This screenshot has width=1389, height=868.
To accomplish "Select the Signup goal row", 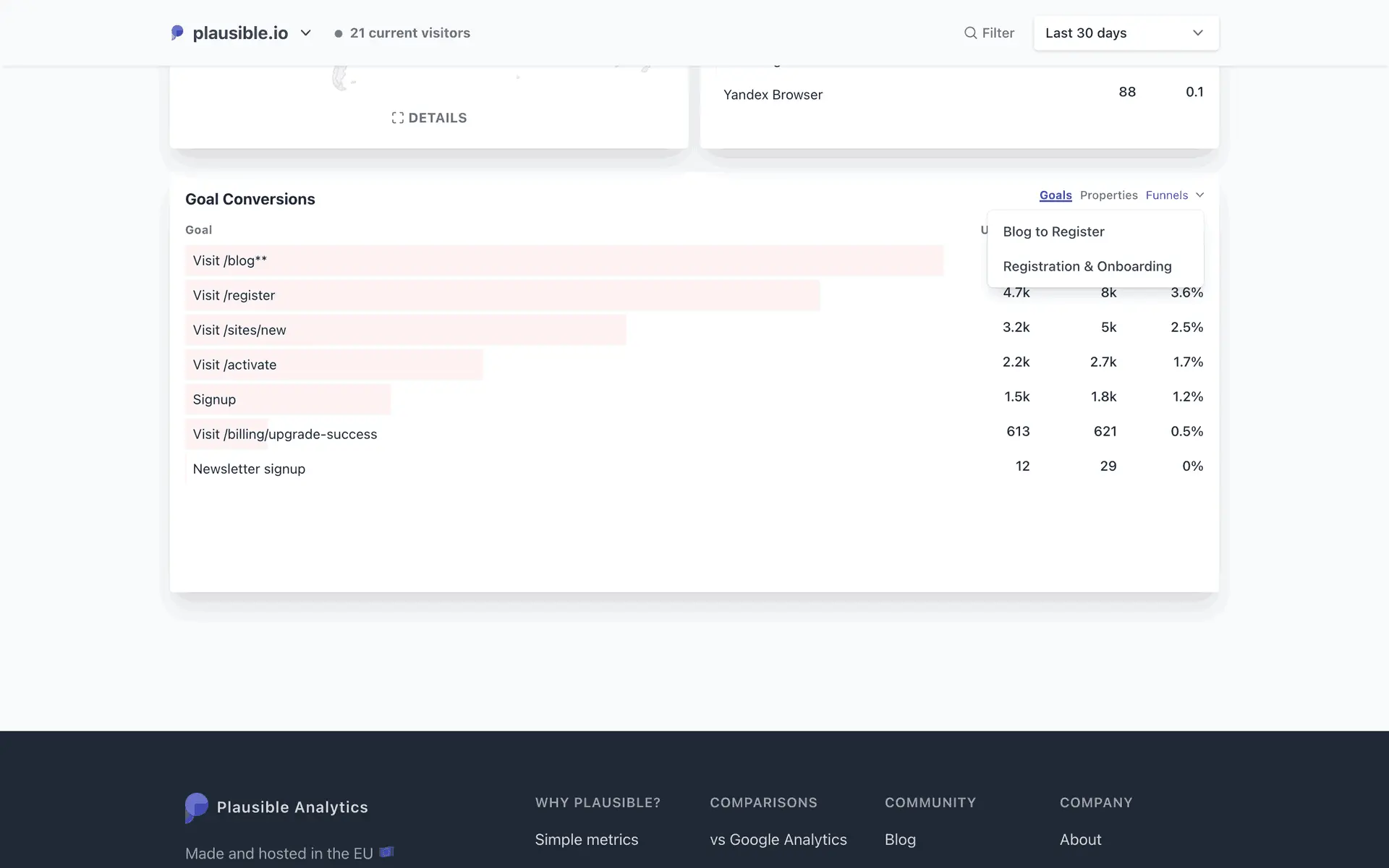I will [x=214, y=399].
